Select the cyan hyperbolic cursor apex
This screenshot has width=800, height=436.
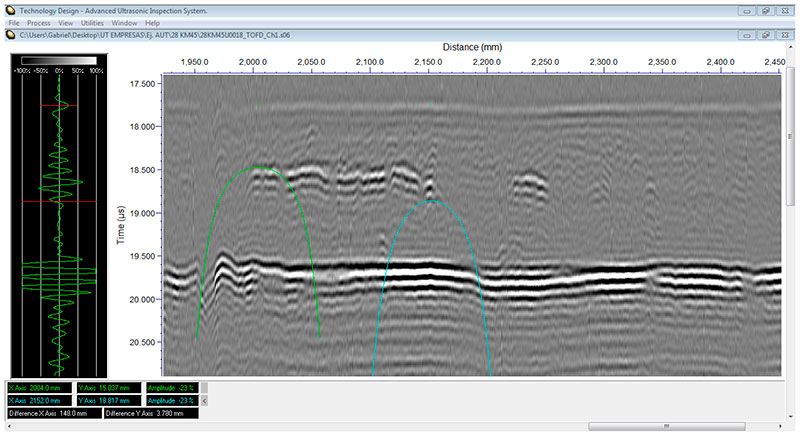(x=432, y=201)
